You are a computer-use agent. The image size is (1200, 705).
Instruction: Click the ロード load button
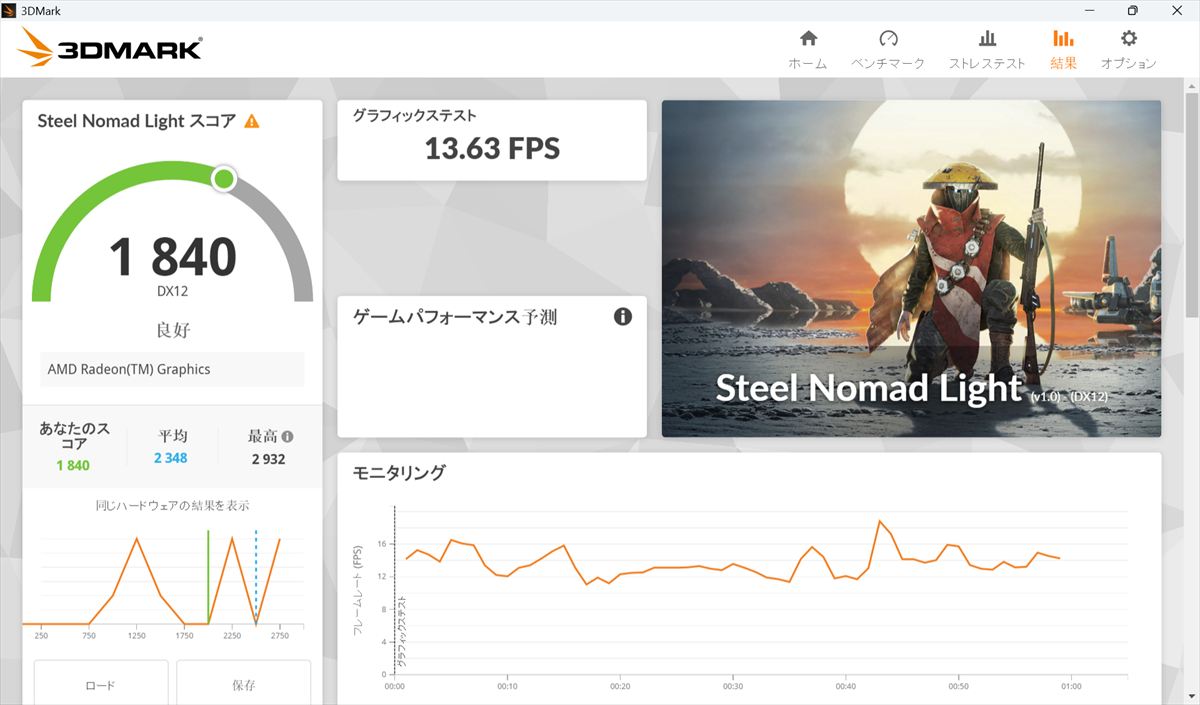pos(100,683)
